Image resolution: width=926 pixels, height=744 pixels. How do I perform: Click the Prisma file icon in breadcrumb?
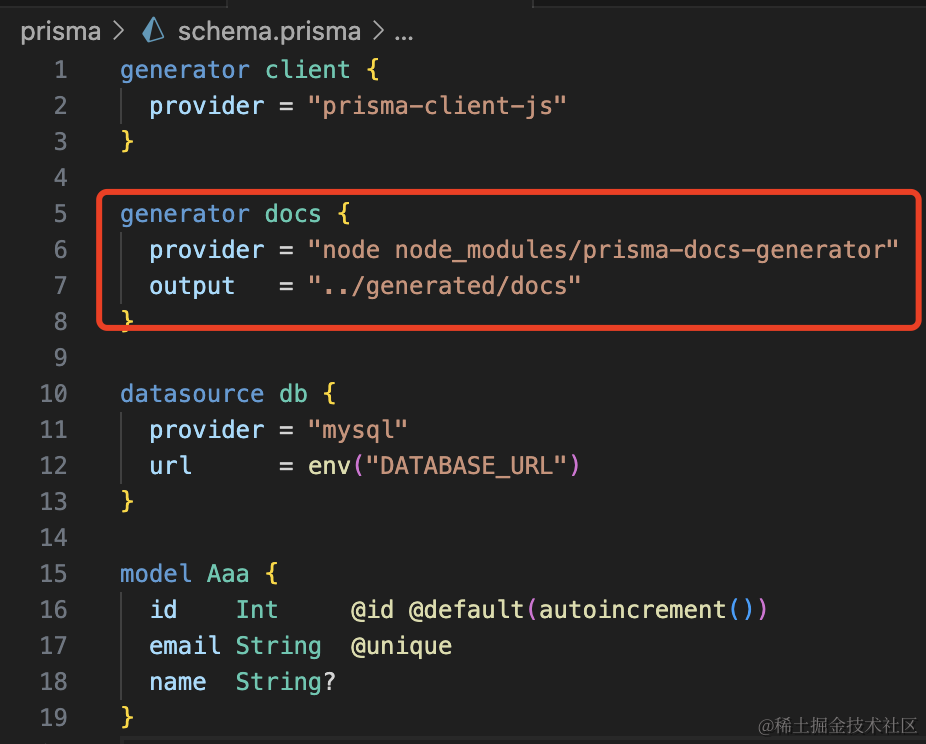153,31
